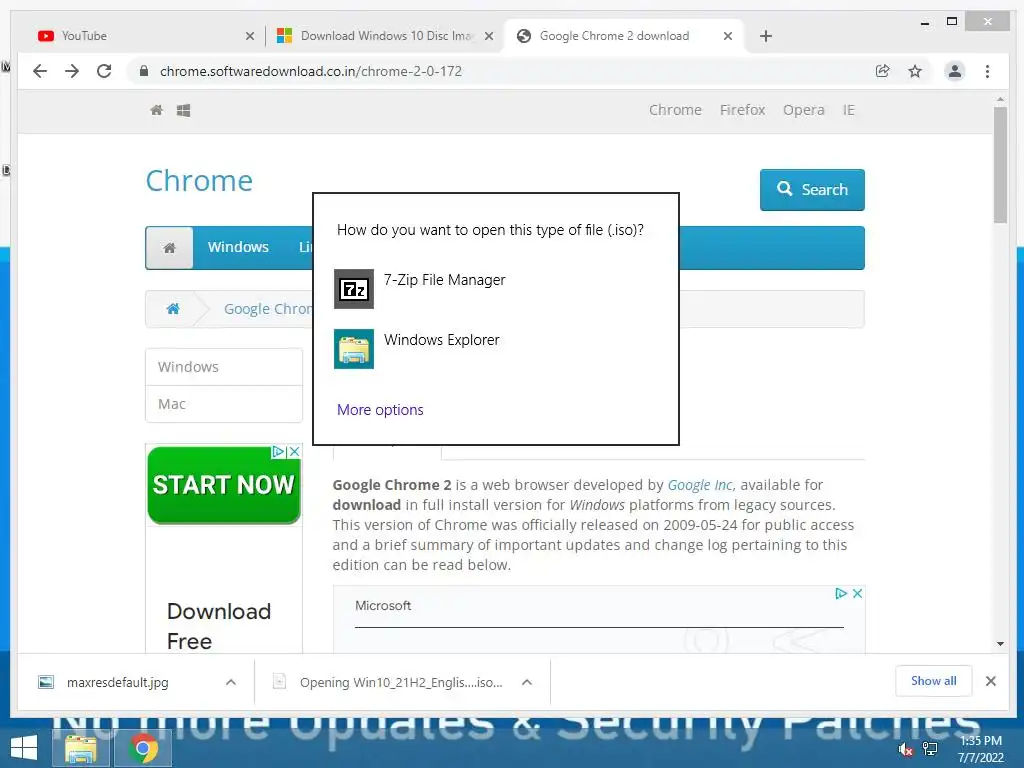Close the Microsoft ad with X icon
The image size is (1024, 768).
coord(857,593)
